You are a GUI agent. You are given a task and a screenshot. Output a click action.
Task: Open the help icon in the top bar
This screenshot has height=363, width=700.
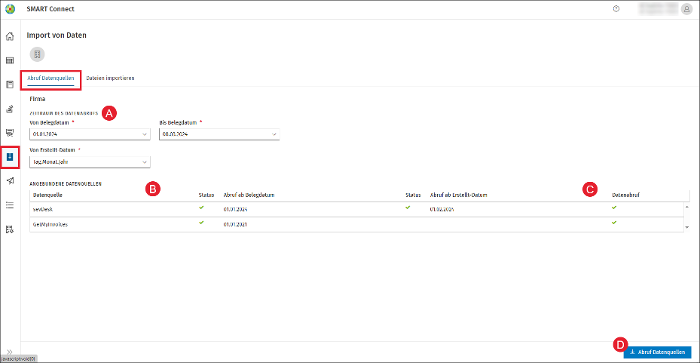point(616,8)
